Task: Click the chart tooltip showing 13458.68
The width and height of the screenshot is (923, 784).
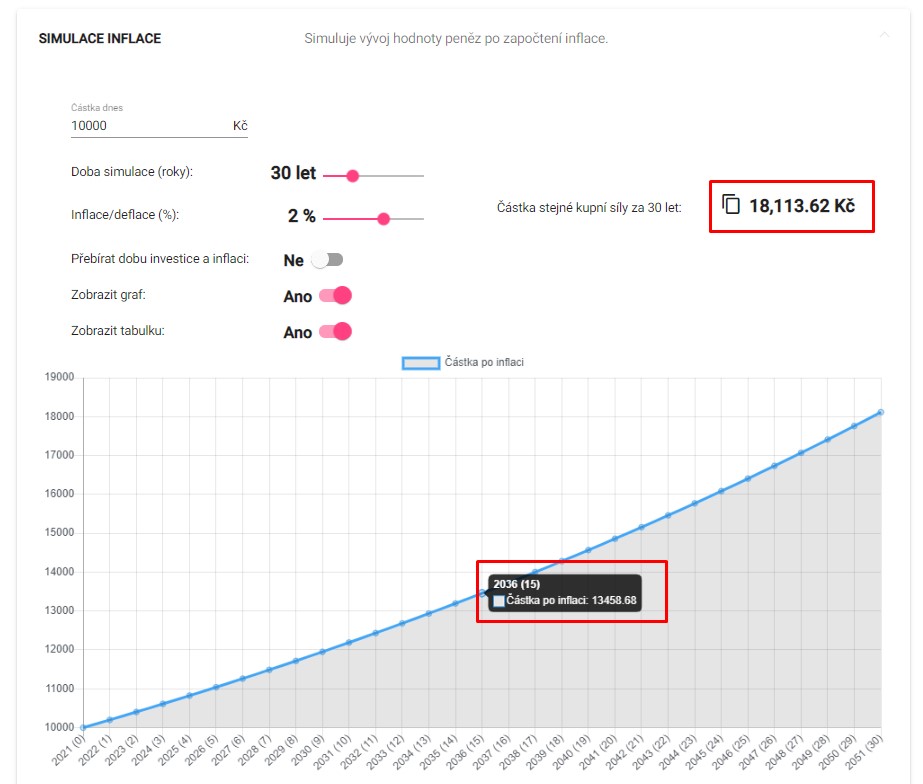Action: [x=565, y=592]
